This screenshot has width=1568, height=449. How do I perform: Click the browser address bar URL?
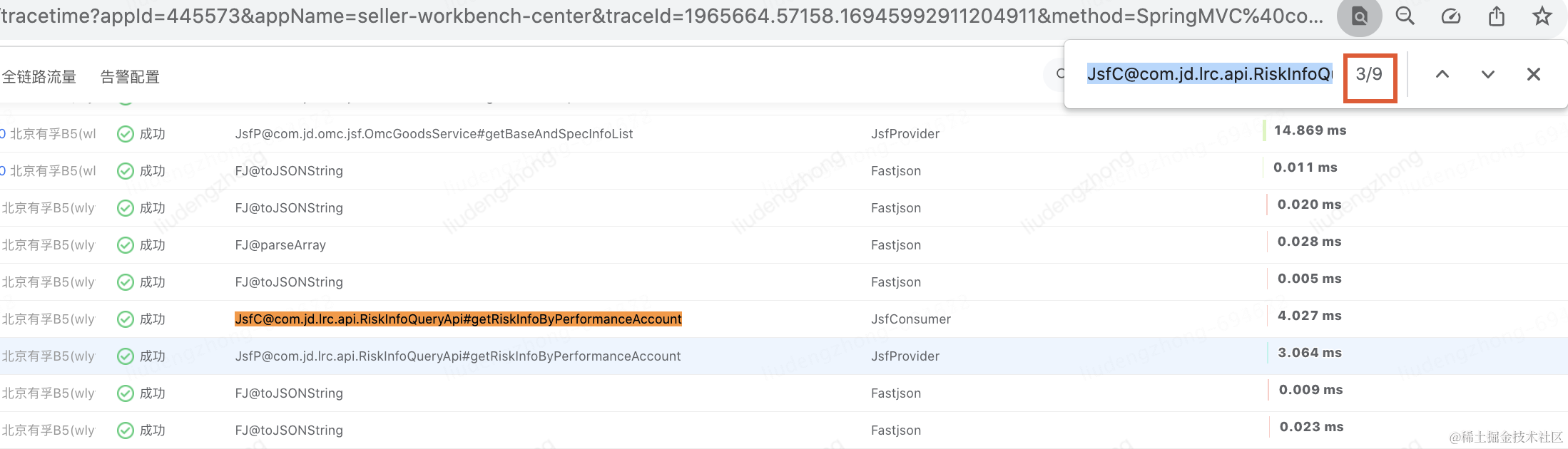coord(662,16)
